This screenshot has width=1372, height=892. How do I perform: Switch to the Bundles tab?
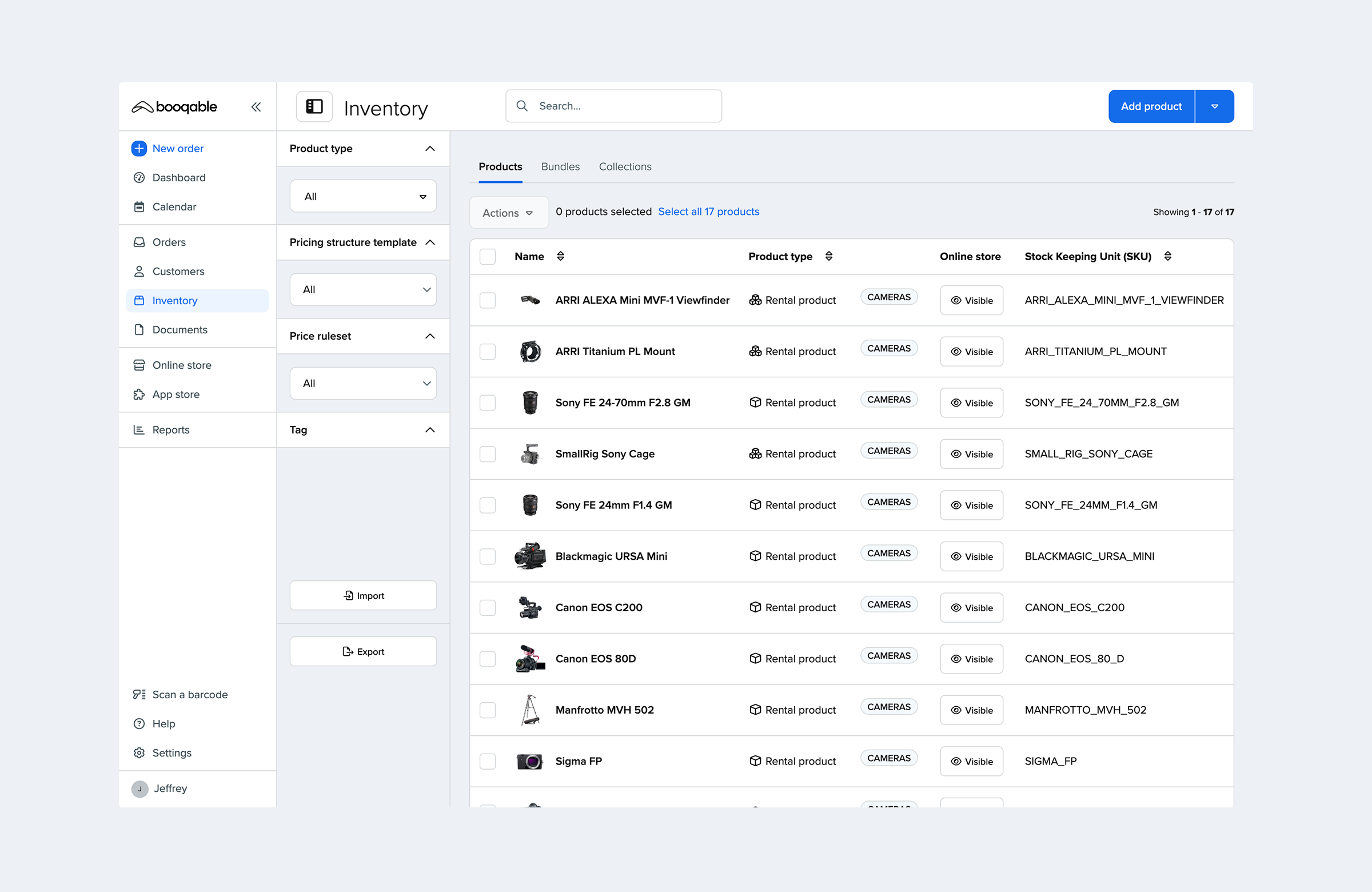560,166
